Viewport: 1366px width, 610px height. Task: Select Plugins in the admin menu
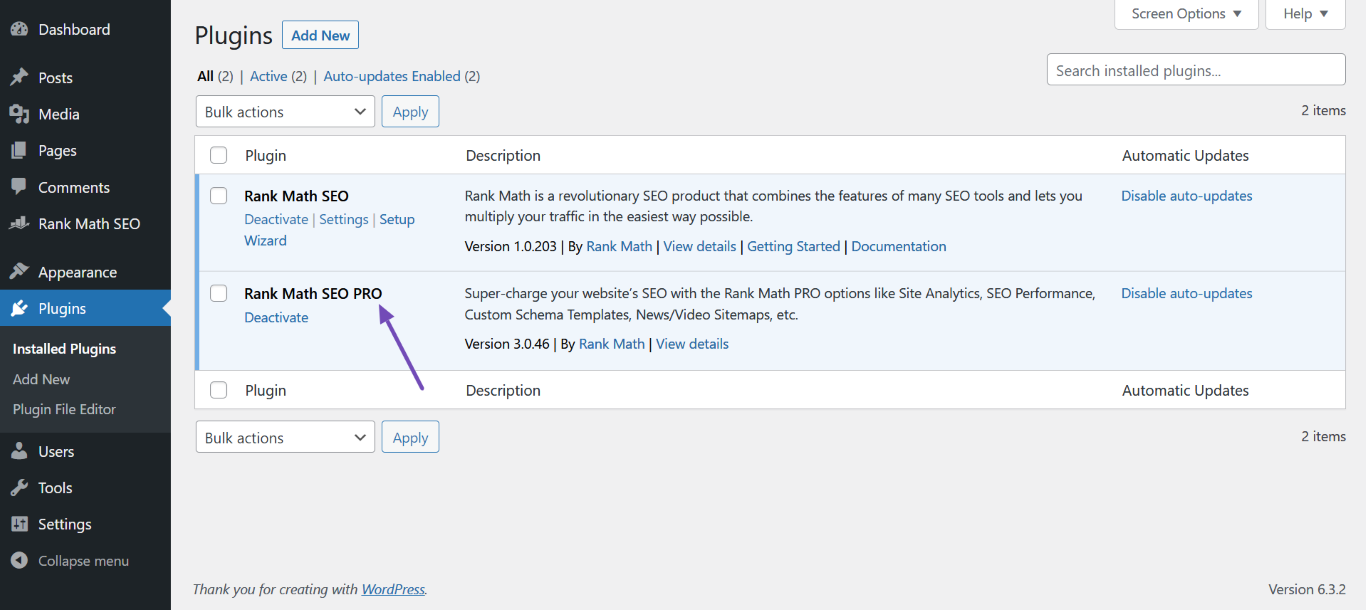(x=85, y=308)
